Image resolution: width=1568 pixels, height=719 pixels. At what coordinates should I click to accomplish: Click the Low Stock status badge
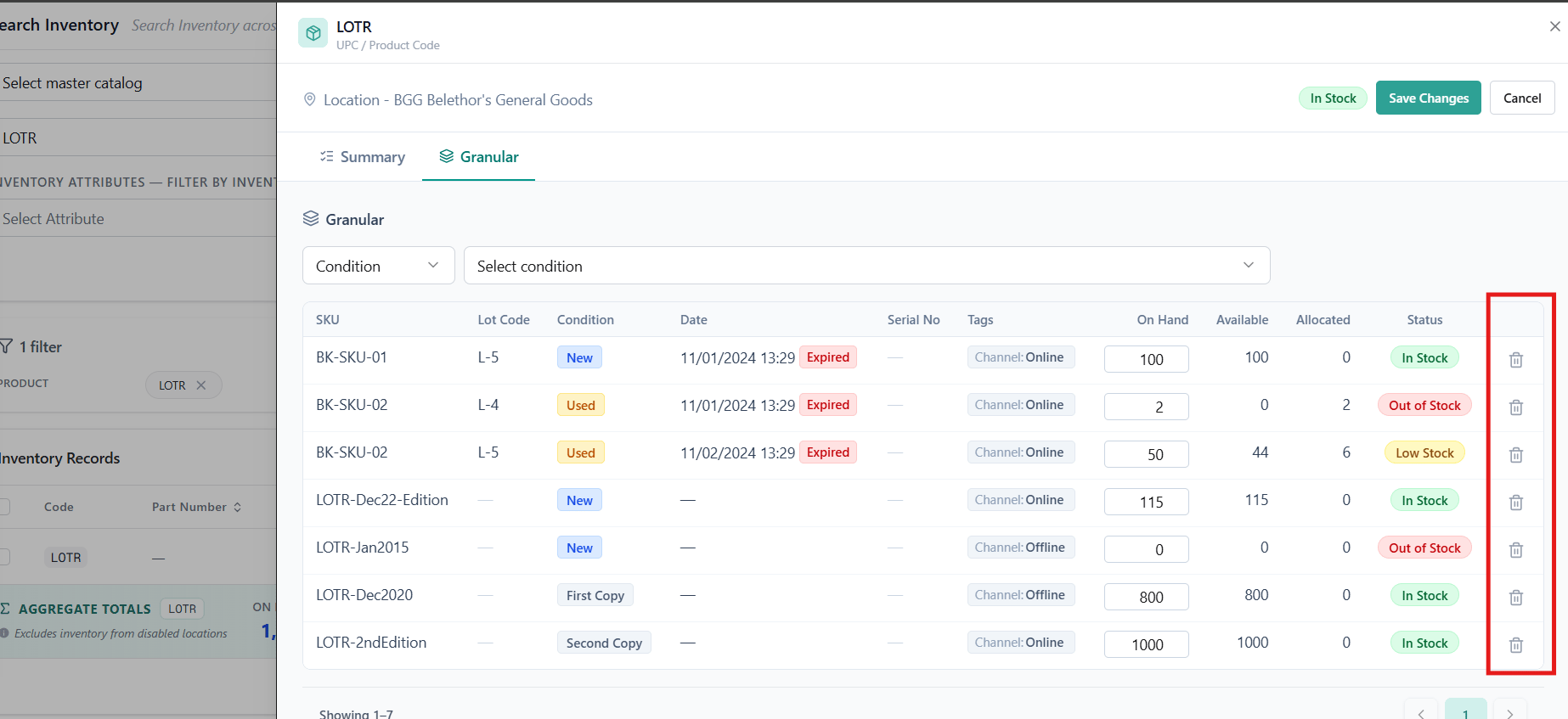pos(1424,452)
